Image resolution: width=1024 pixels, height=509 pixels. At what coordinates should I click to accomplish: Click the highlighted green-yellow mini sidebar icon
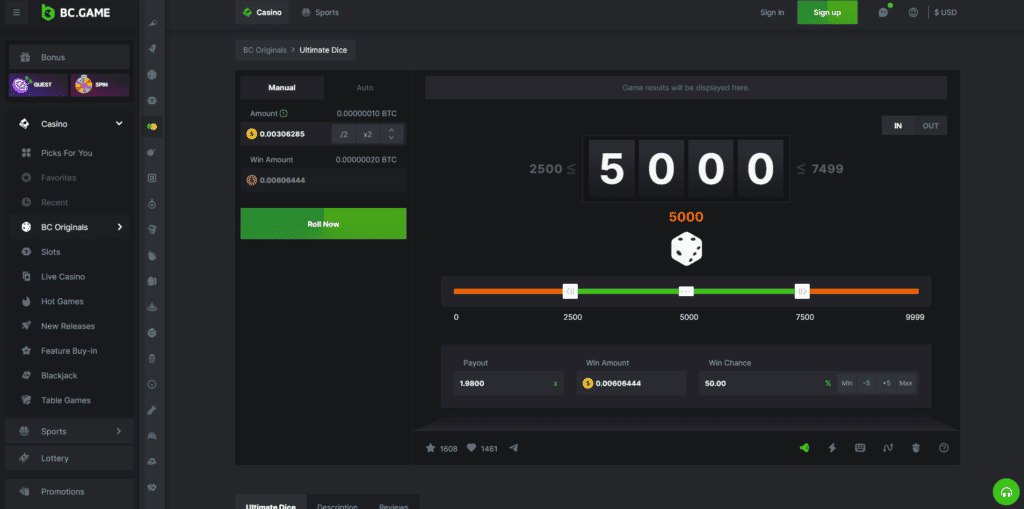click(152, 126)
